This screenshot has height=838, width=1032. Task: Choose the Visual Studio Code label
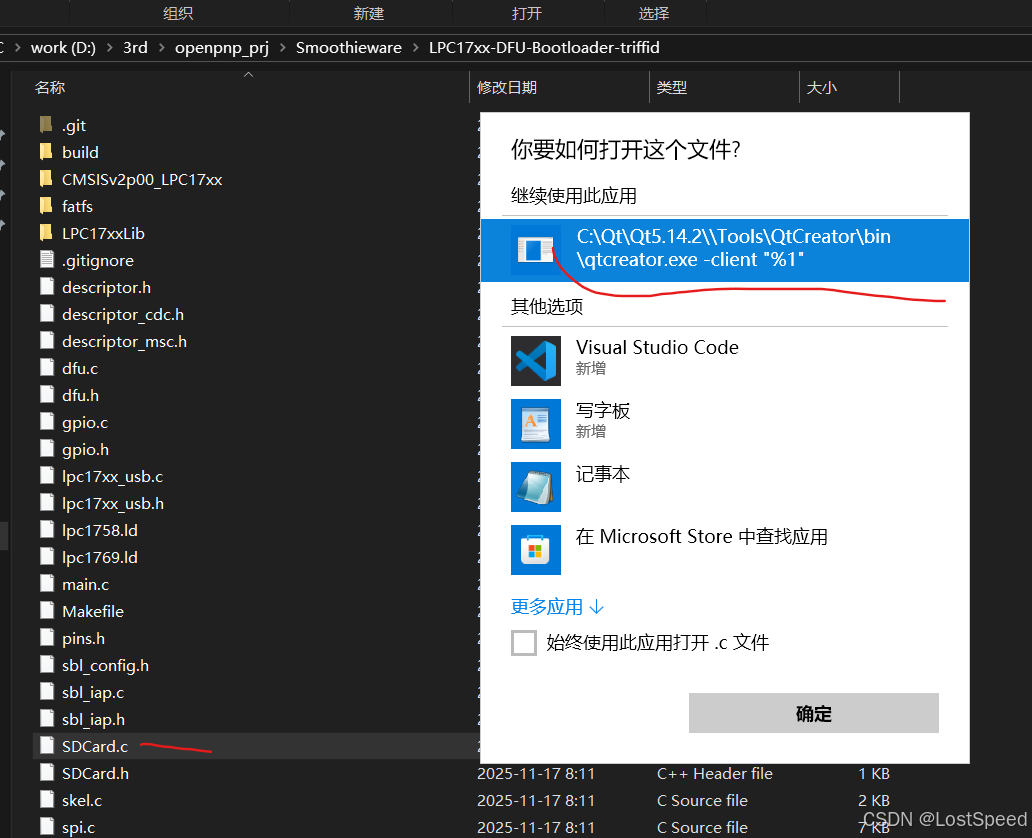(x=658, y=347)
